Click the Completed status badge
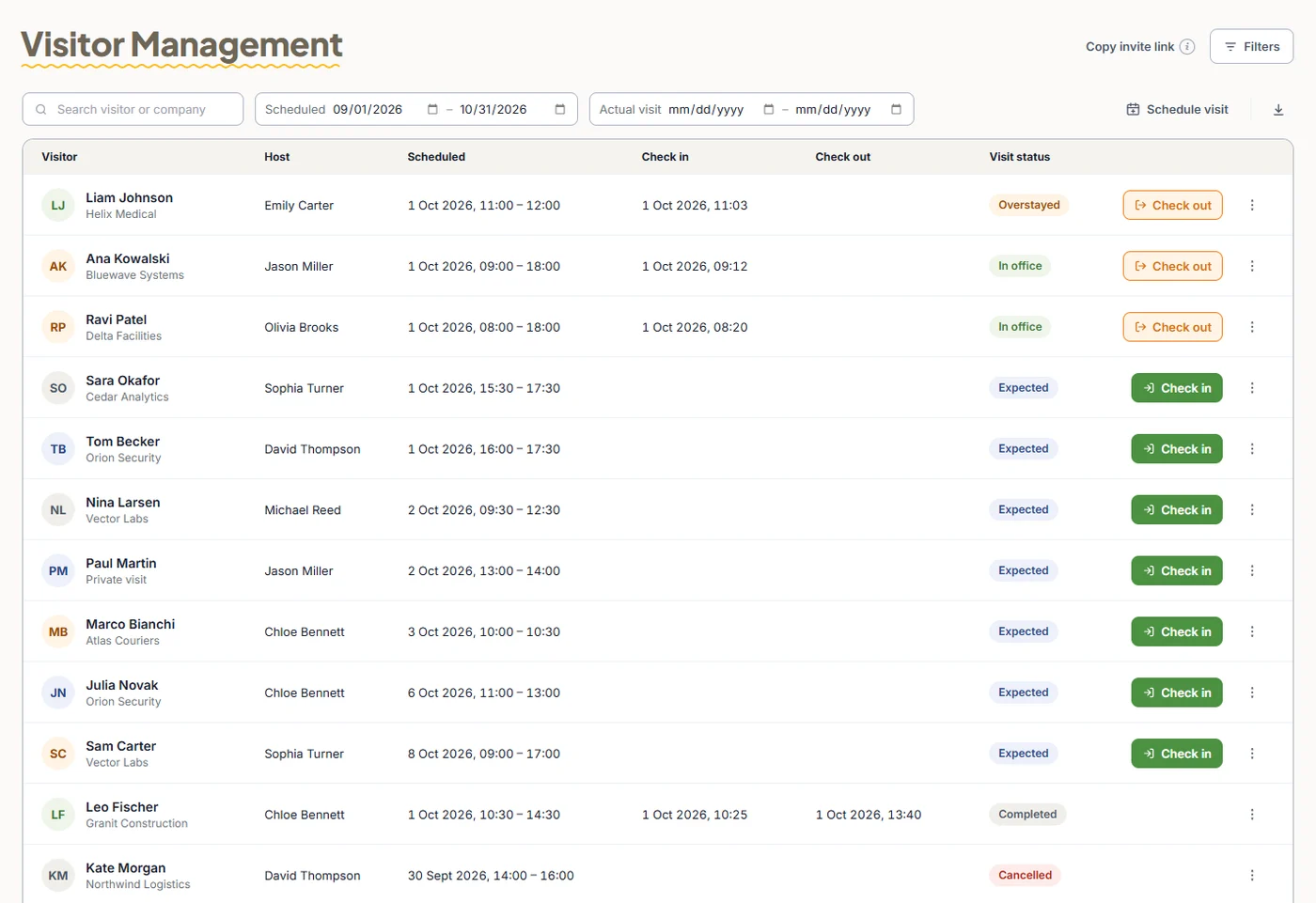Image resolution: width=1316 pixels, height=903 pixels. [1027, 815]
